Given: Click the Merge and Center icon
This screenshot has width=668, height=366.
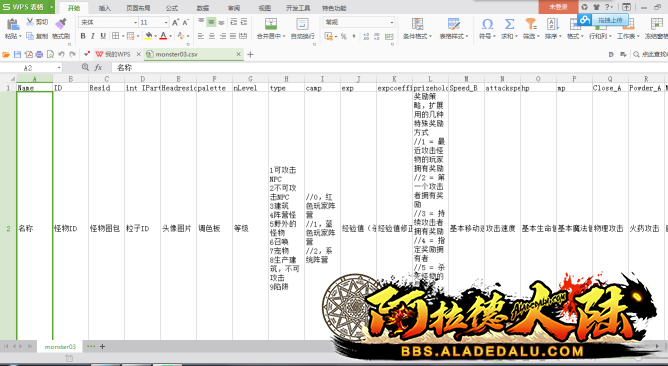Looking at the screenshot, I should pos(271,24).
